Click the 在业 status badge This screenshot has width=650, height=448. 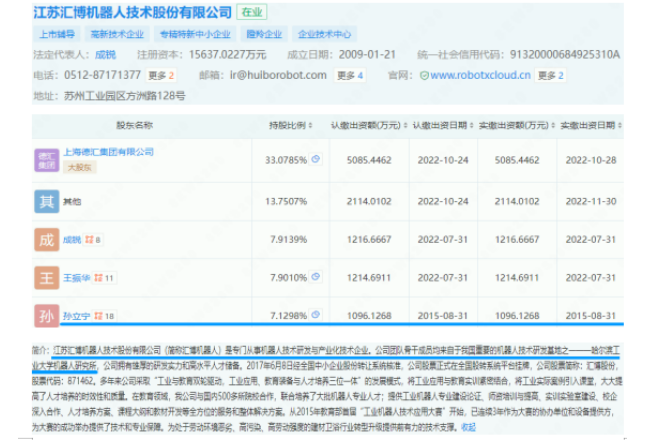click(252, 12)
